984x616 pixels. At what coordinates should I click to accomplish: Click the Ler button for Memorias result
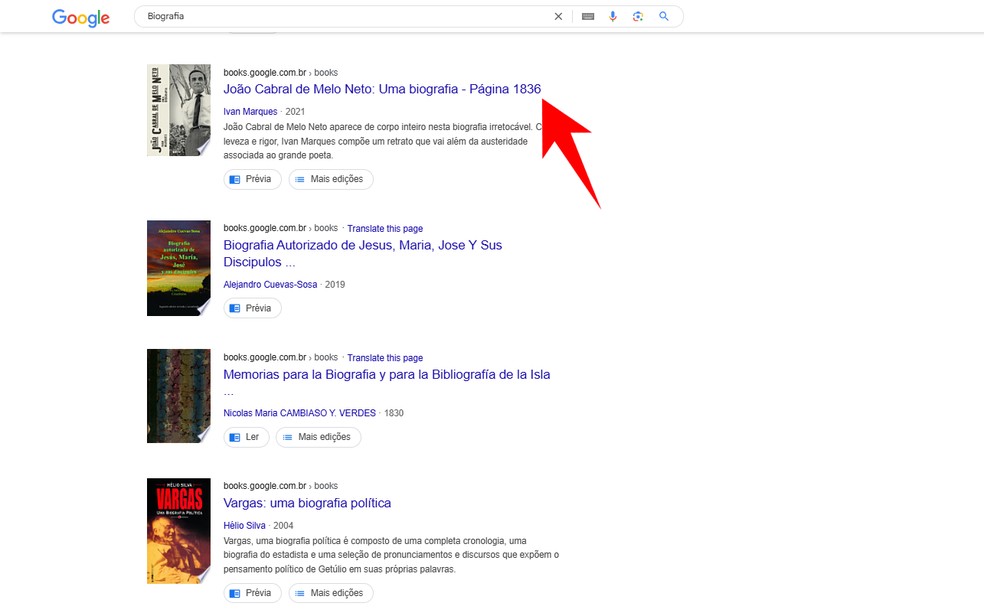246,437
